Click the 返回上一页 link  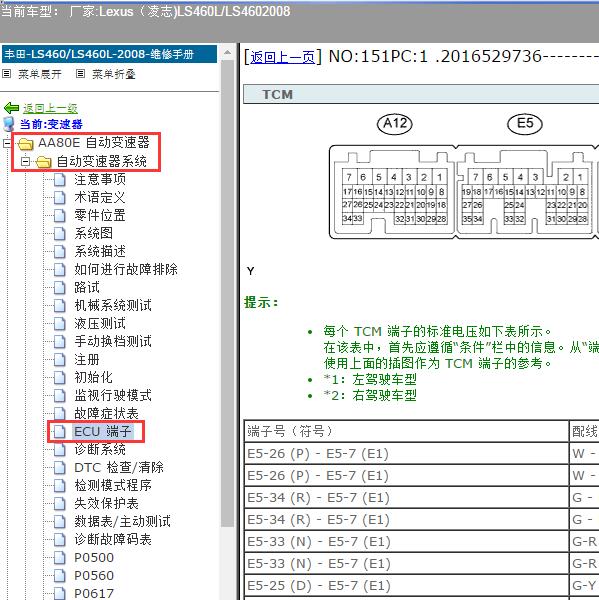282,57
